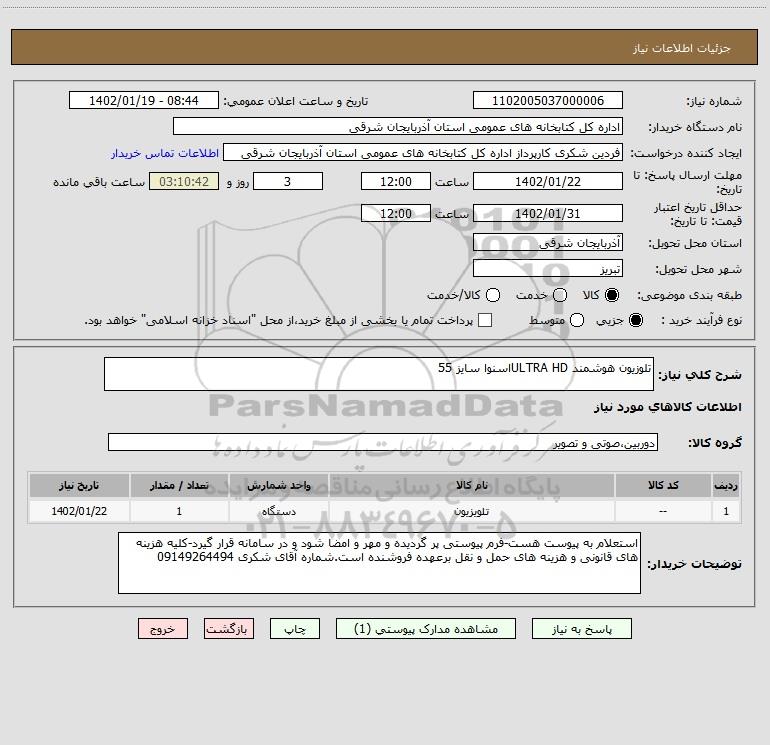Click the quantity 1 cell

point(179,511)
